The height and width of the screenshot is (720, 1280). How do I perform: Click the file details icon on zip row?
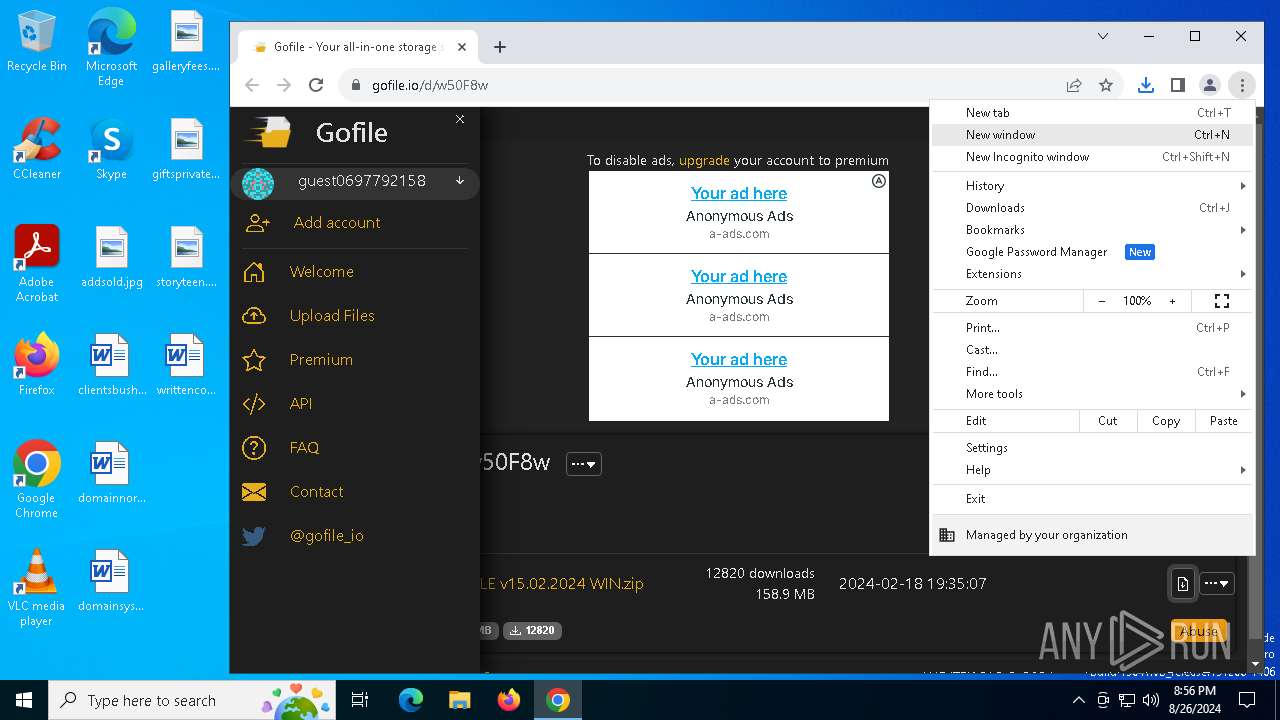(1182, 584)
